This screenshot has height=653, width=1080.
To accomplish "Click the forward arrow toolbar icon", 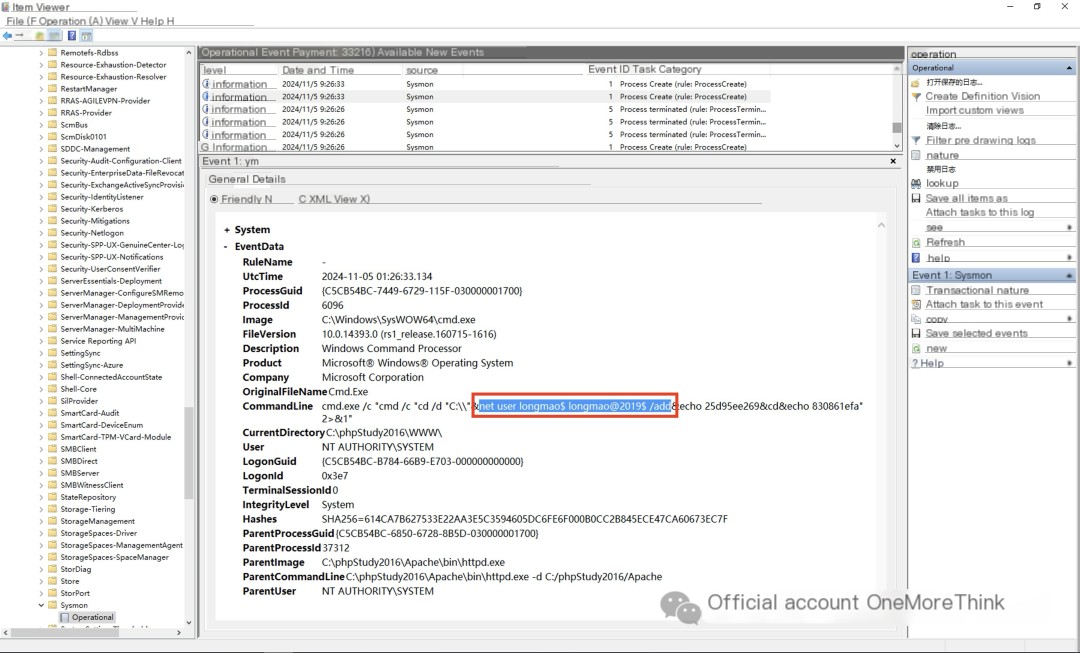I will pos(20,36).
